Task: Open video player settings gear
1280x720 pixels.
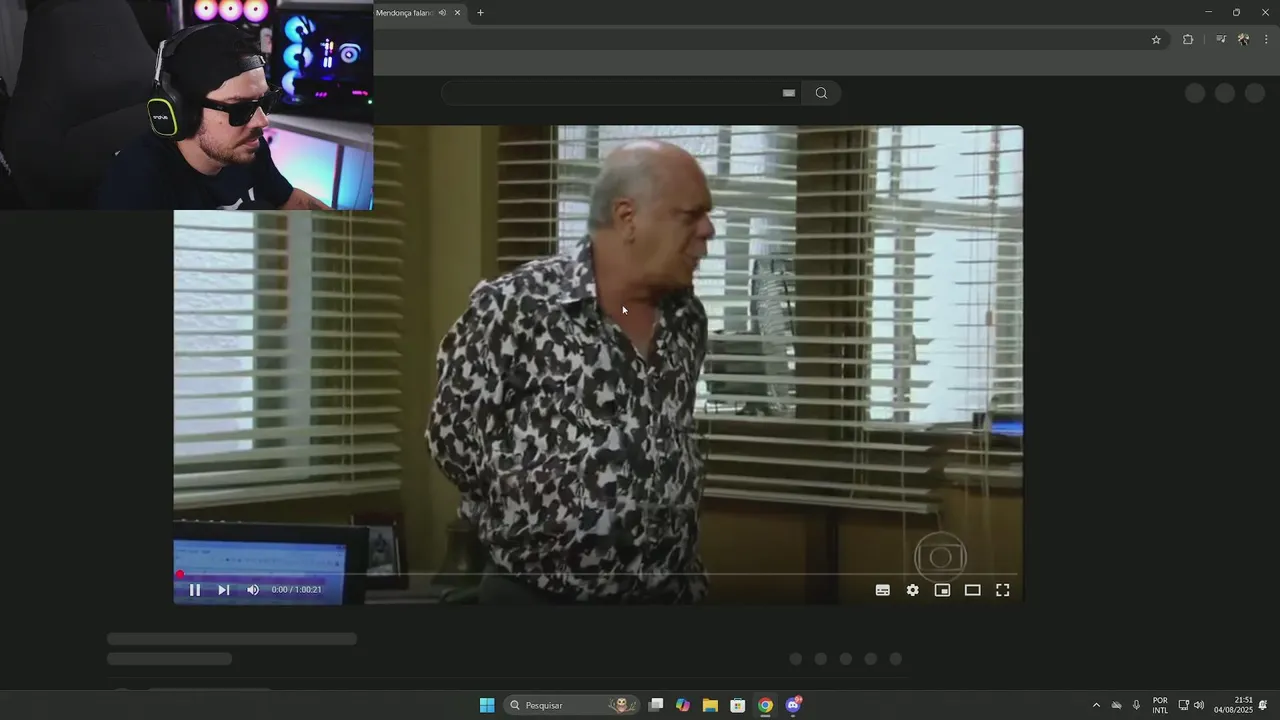Action: [x=913, y=590]
